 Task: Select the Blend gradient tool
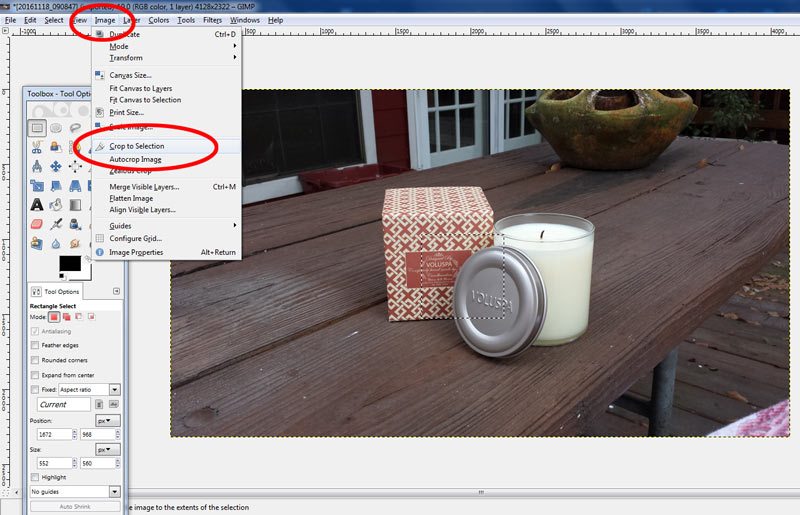pyautogui.click(x=75, y=205)
